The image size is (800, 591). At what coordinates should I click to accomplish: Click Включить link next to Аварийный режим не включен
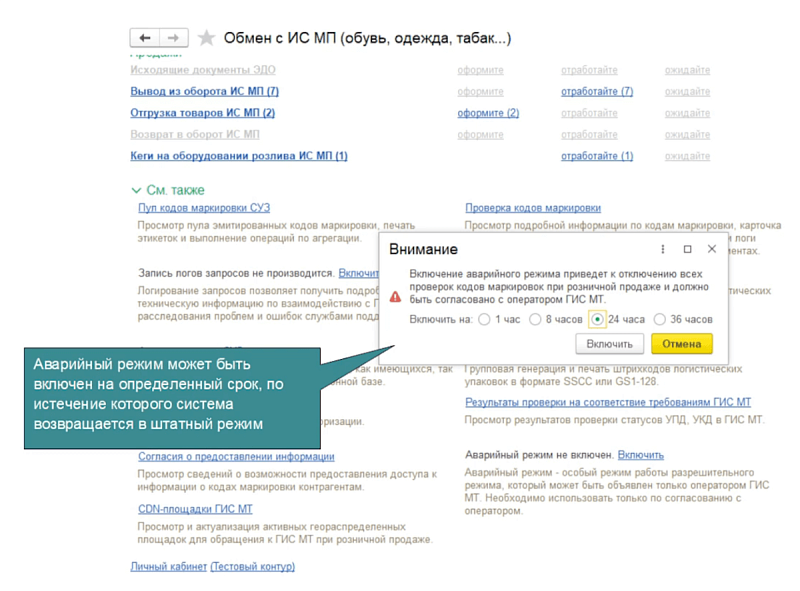pos(641,455)
